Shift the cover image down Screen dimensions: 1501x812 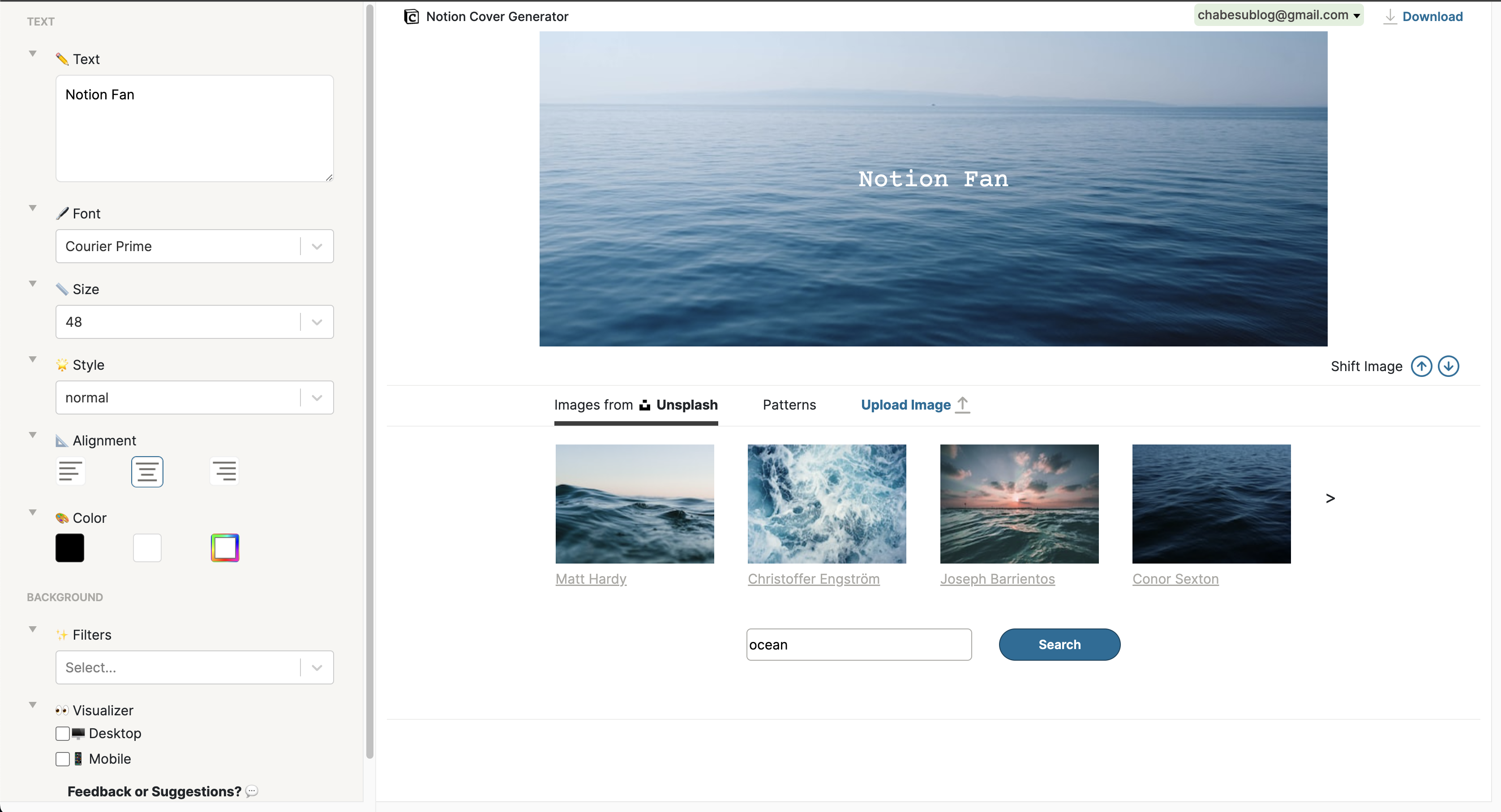coord(1449,367)
